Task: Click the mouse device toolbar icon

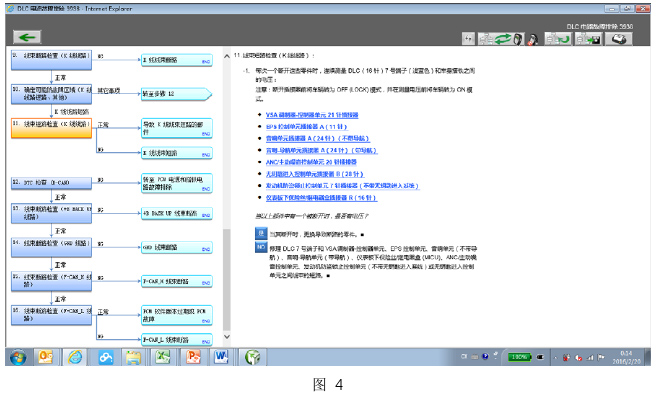Action: (518, 40)
